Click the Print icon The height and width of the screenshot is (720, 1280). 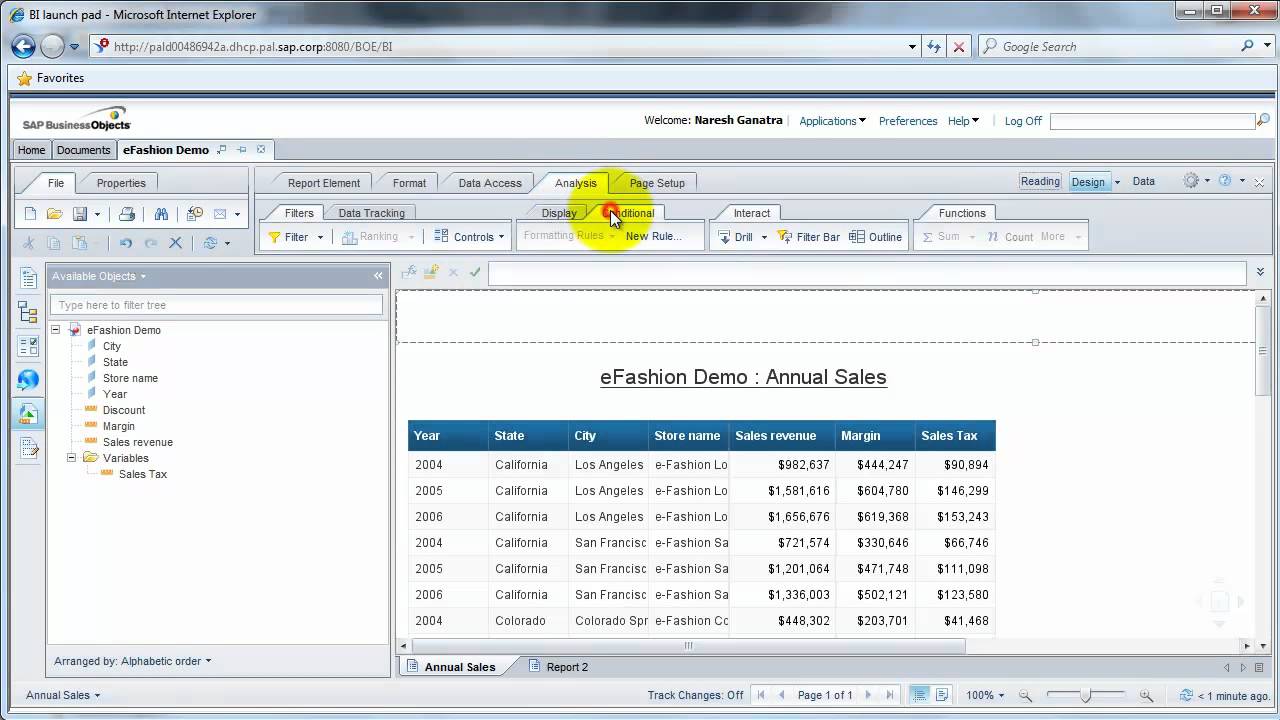127,214
